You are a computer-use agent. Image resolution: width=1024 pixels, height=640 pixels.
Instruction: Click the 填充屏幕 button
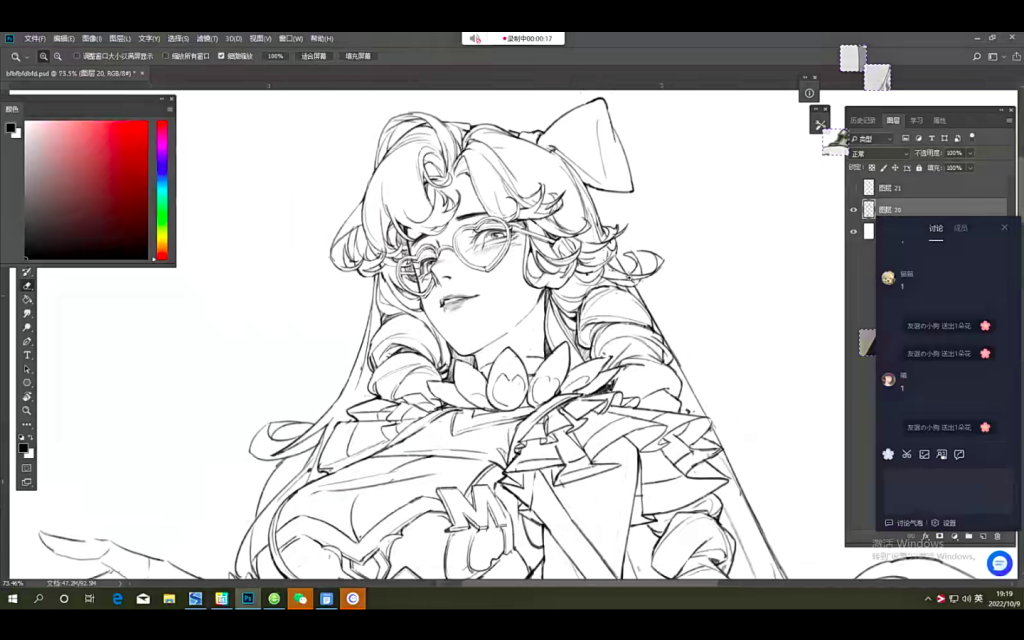coord(357,57)
